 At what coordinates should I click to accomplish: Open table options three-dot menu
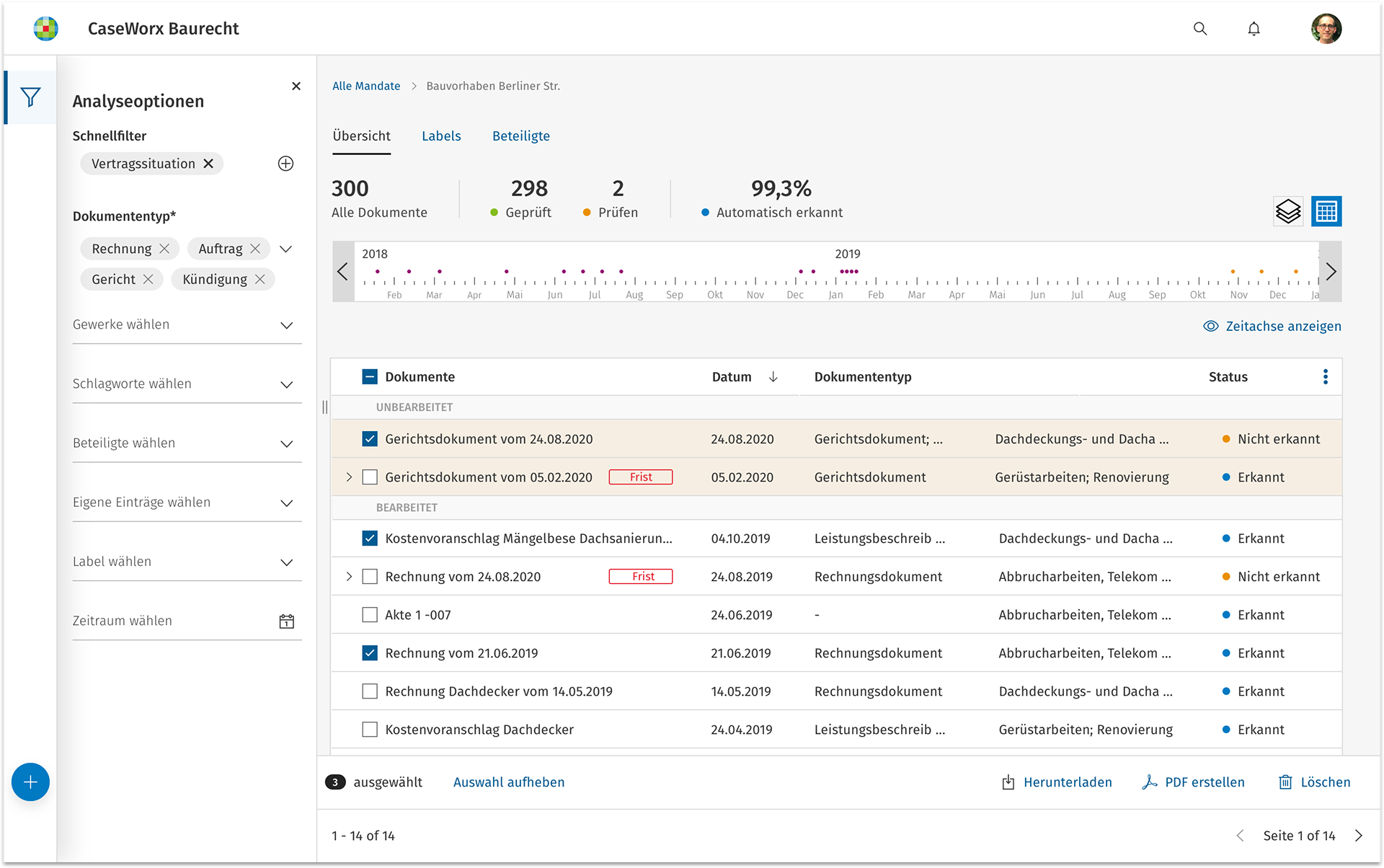tap(1325, 377)
